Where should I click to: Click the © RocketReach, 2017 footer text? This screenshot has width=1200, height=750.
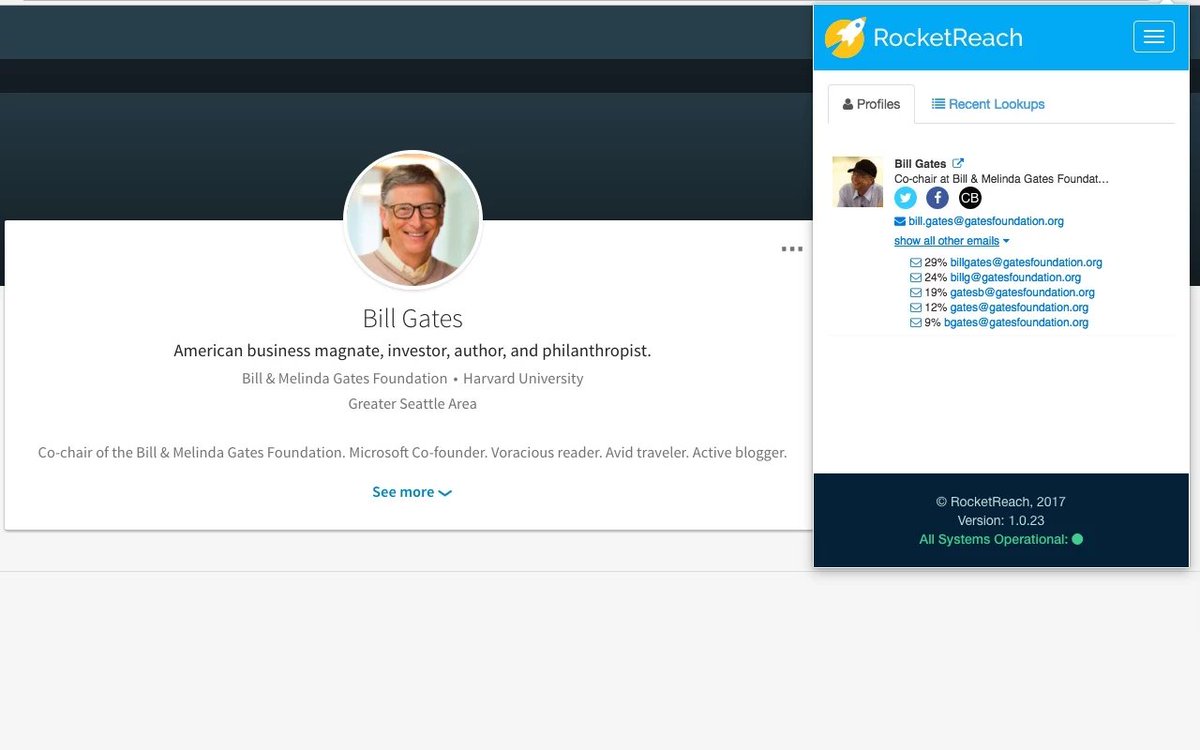click(x=1001, y=502)
